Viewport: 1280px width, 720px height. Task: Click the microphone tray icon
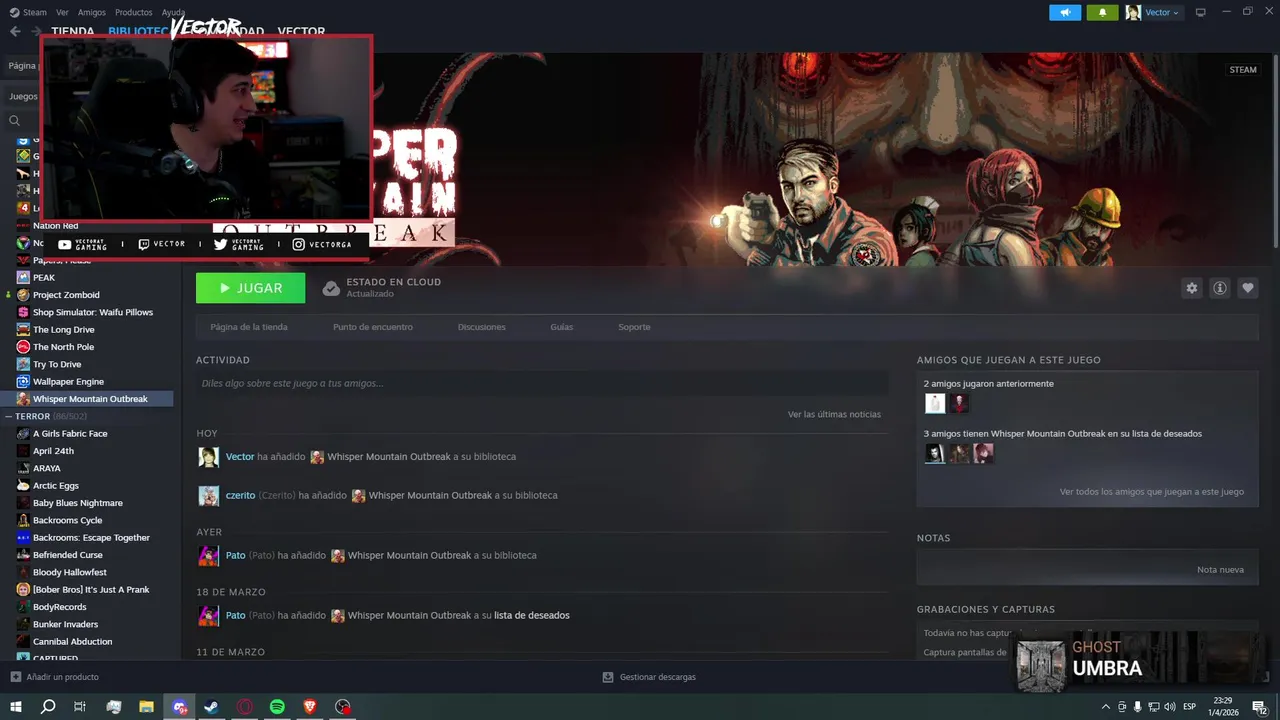pyautogui.click(x=1138, y=707)
